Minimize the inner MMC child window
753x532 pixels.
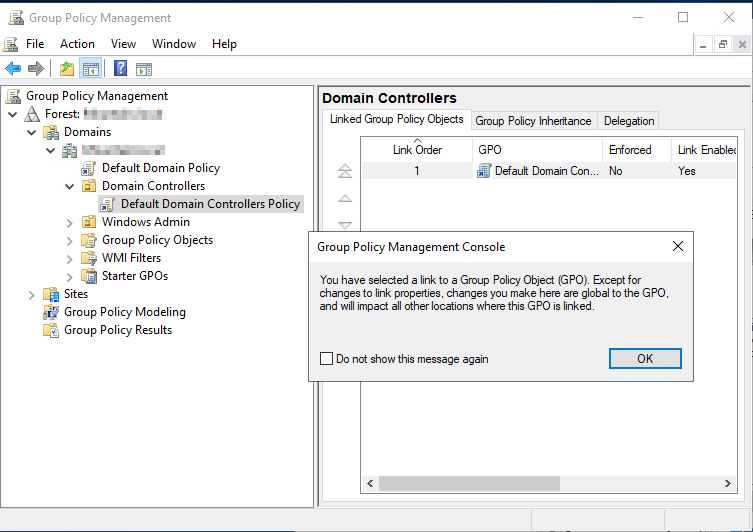click(704, 45)
